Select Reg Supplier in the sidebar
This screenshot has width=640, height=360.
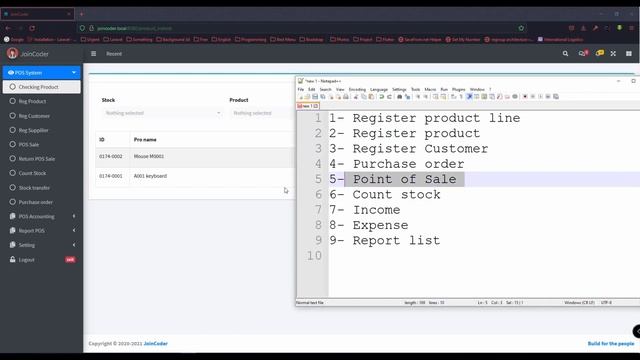pyautogui.click(x=42, y=130)
